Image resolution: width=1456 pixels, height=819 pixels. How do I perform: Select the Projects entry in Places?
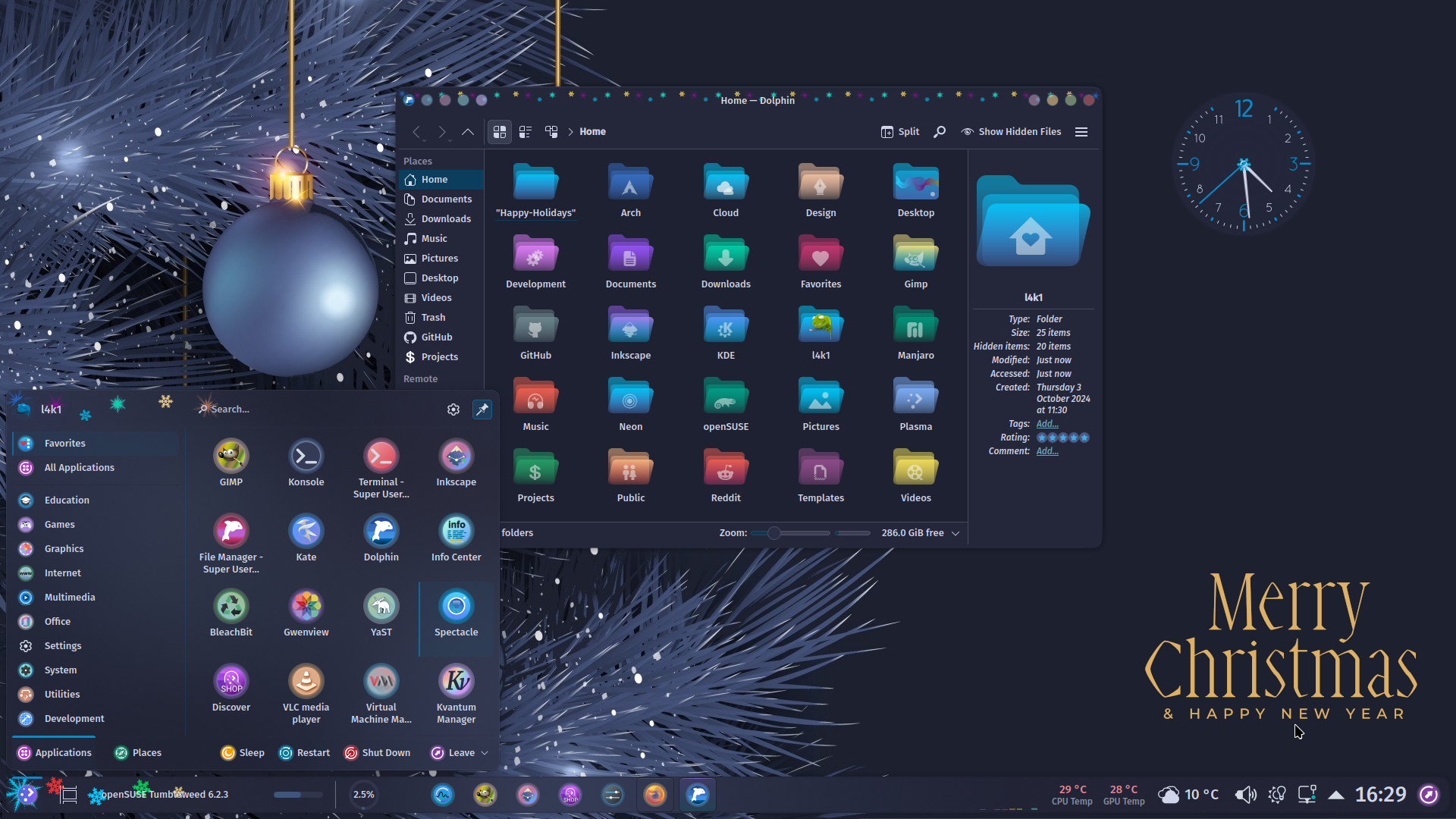tap(441, 357)
